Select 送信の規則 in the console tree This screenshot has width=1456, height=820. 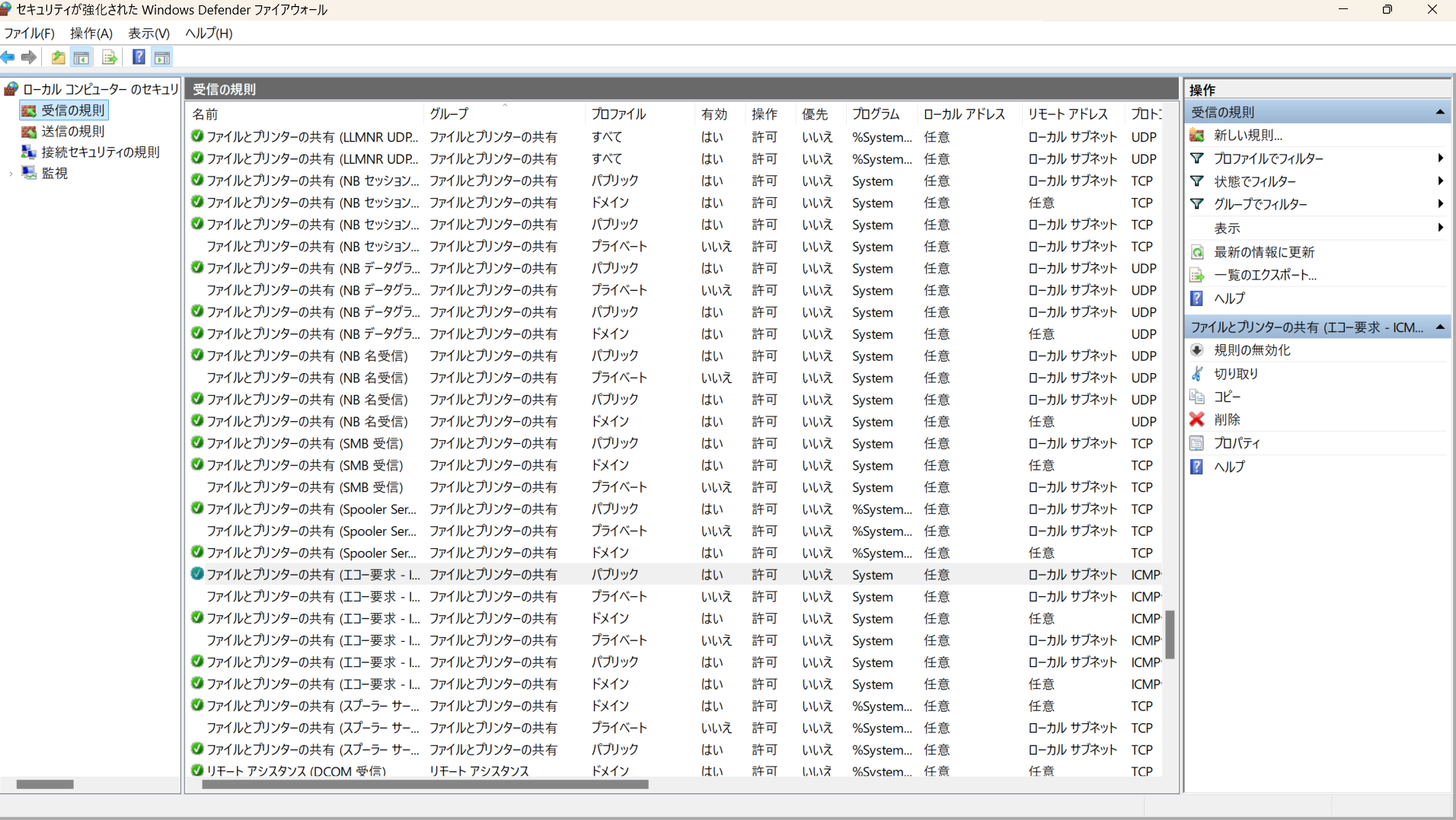click(73, 132)
